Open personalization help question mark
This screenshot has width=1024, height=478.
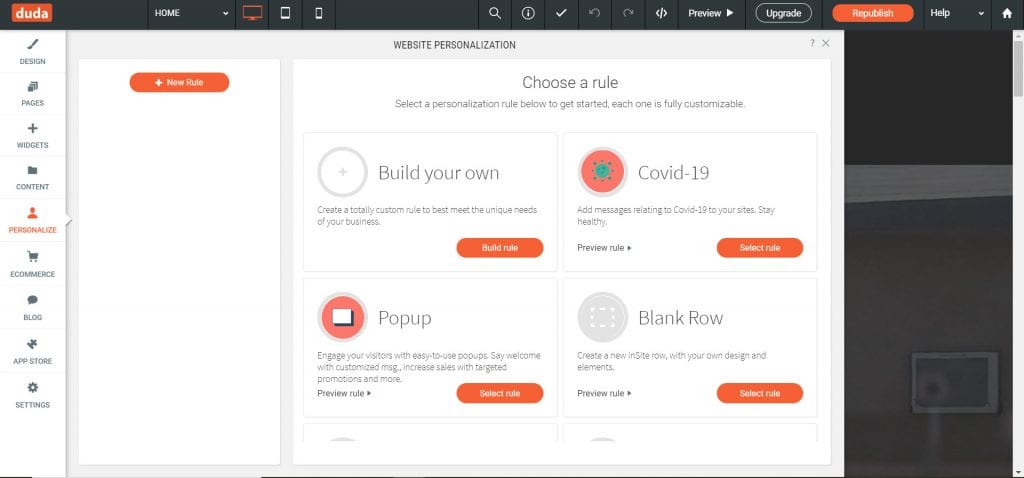pos(812,43)
